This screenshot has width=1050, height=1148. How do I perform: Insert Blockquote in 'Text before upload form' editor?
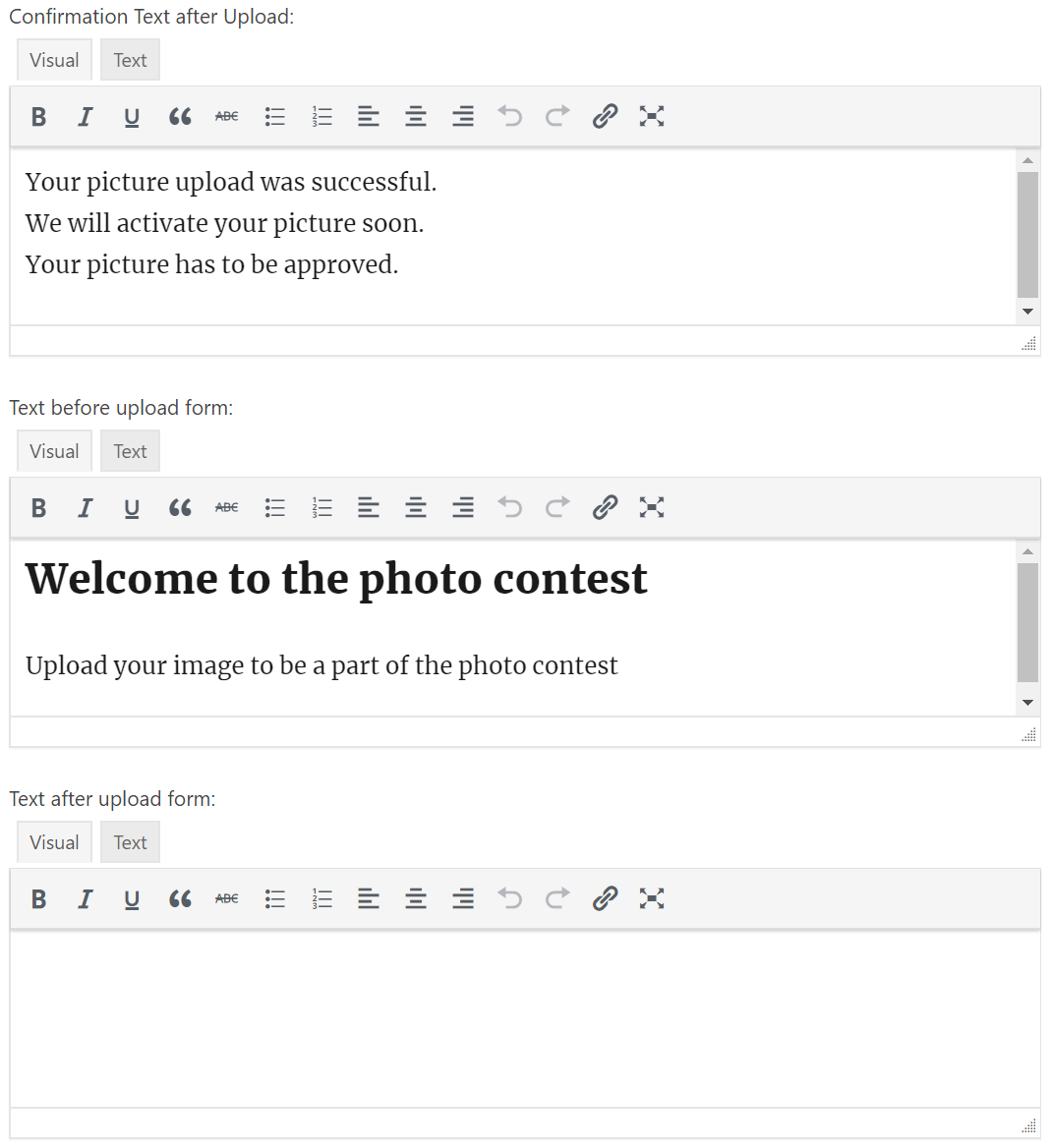(x=179, y=507)
